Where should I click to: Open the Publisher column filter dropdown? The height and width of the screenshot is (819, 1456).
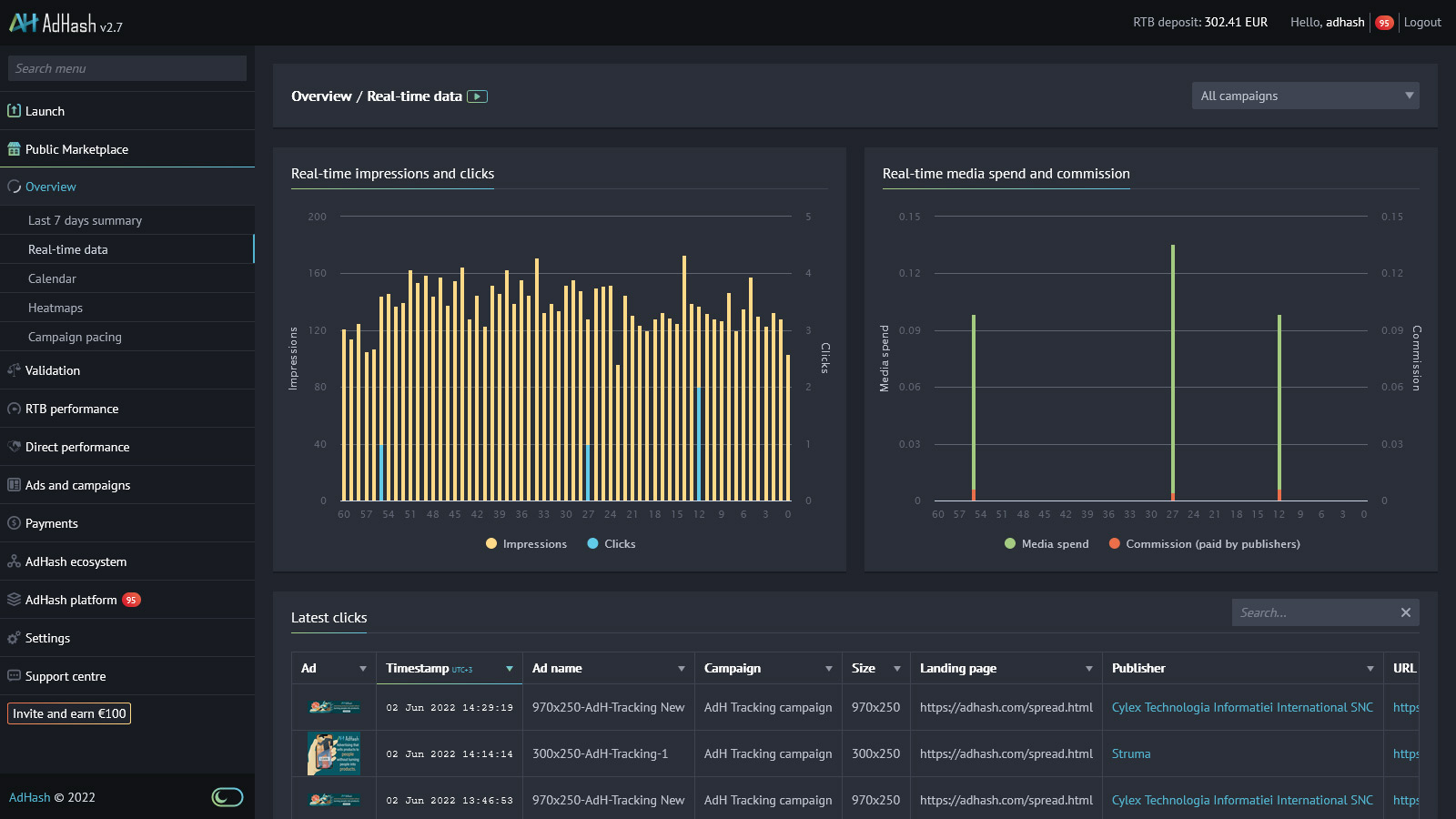[x=1372, y=667]
